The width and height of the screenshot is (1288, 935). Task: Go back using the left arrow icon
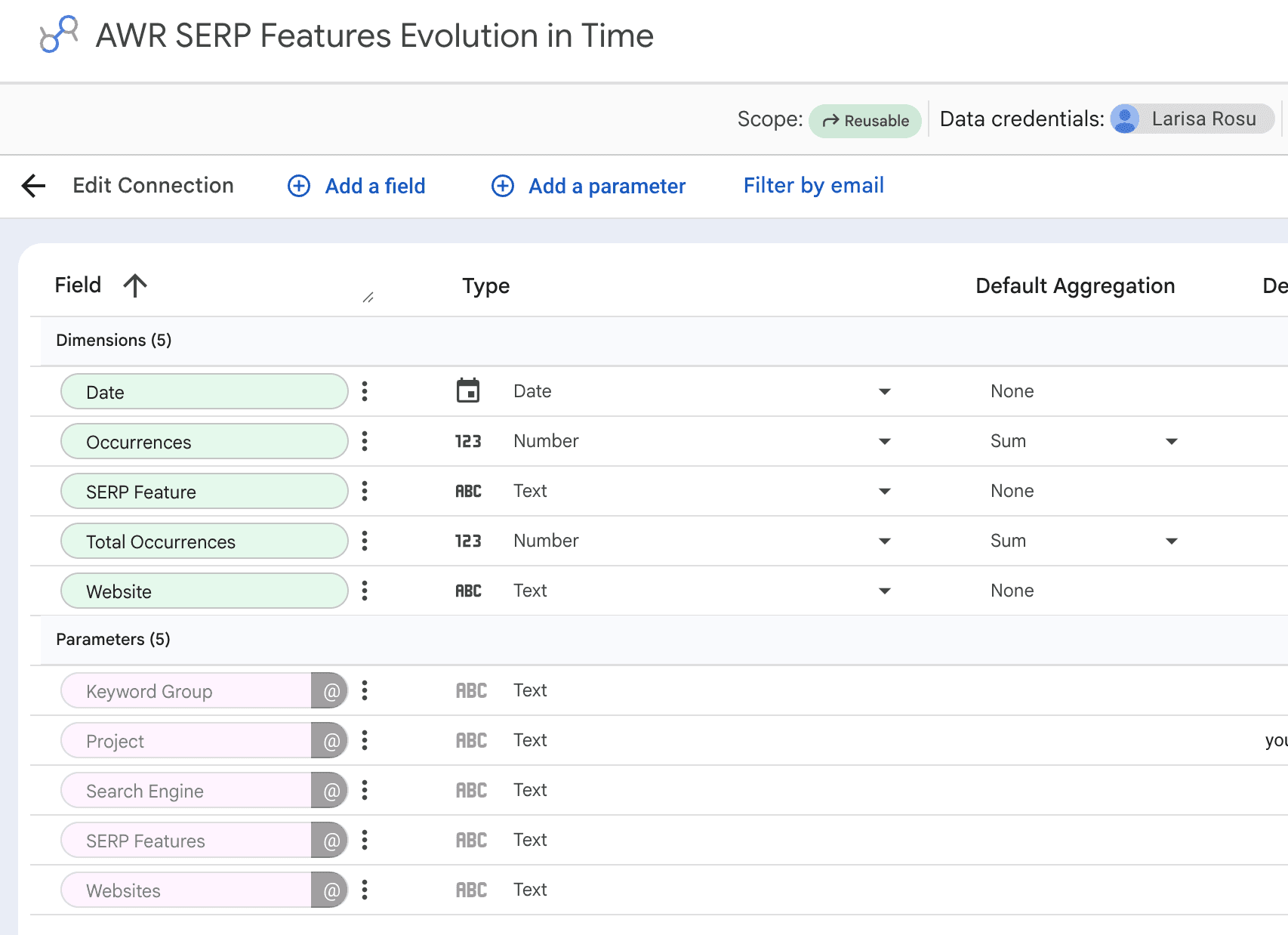34,186
